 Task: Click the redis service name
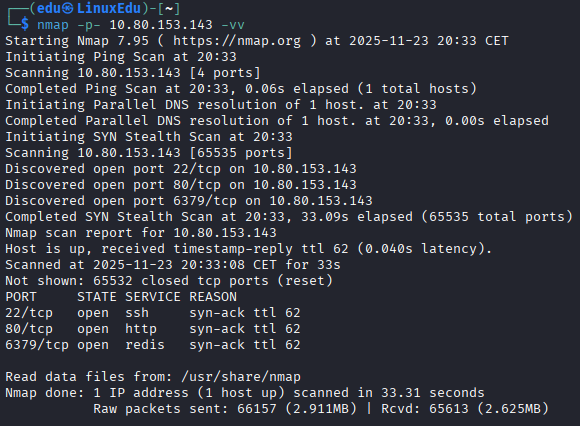tap(145, 345)
